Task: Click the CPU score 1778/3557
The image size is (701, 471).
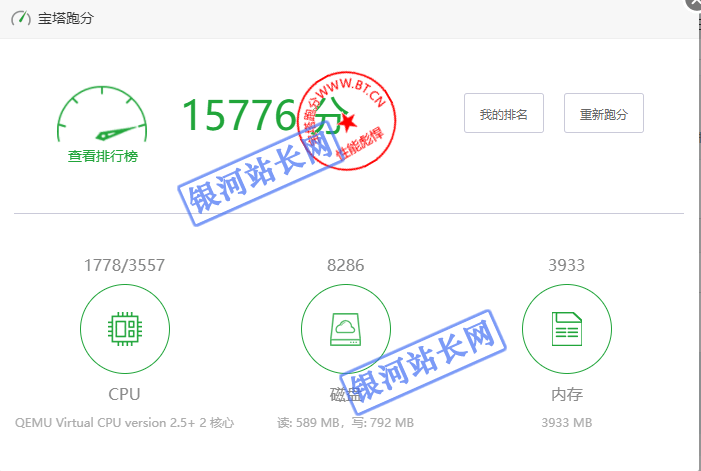Action: 124,265
